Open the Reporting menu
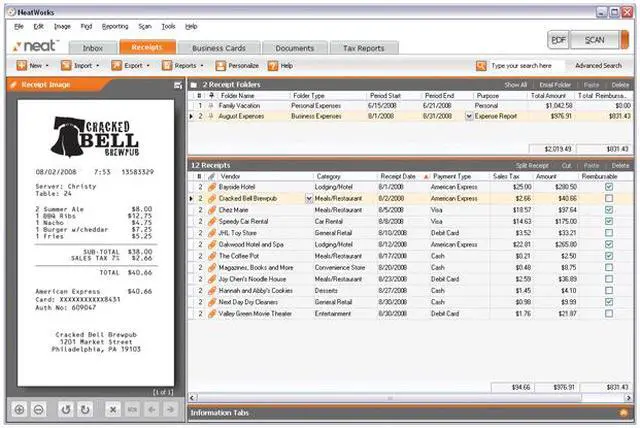Image resolution: width=640 pixels, height=428 pixels. pos(115,27)
